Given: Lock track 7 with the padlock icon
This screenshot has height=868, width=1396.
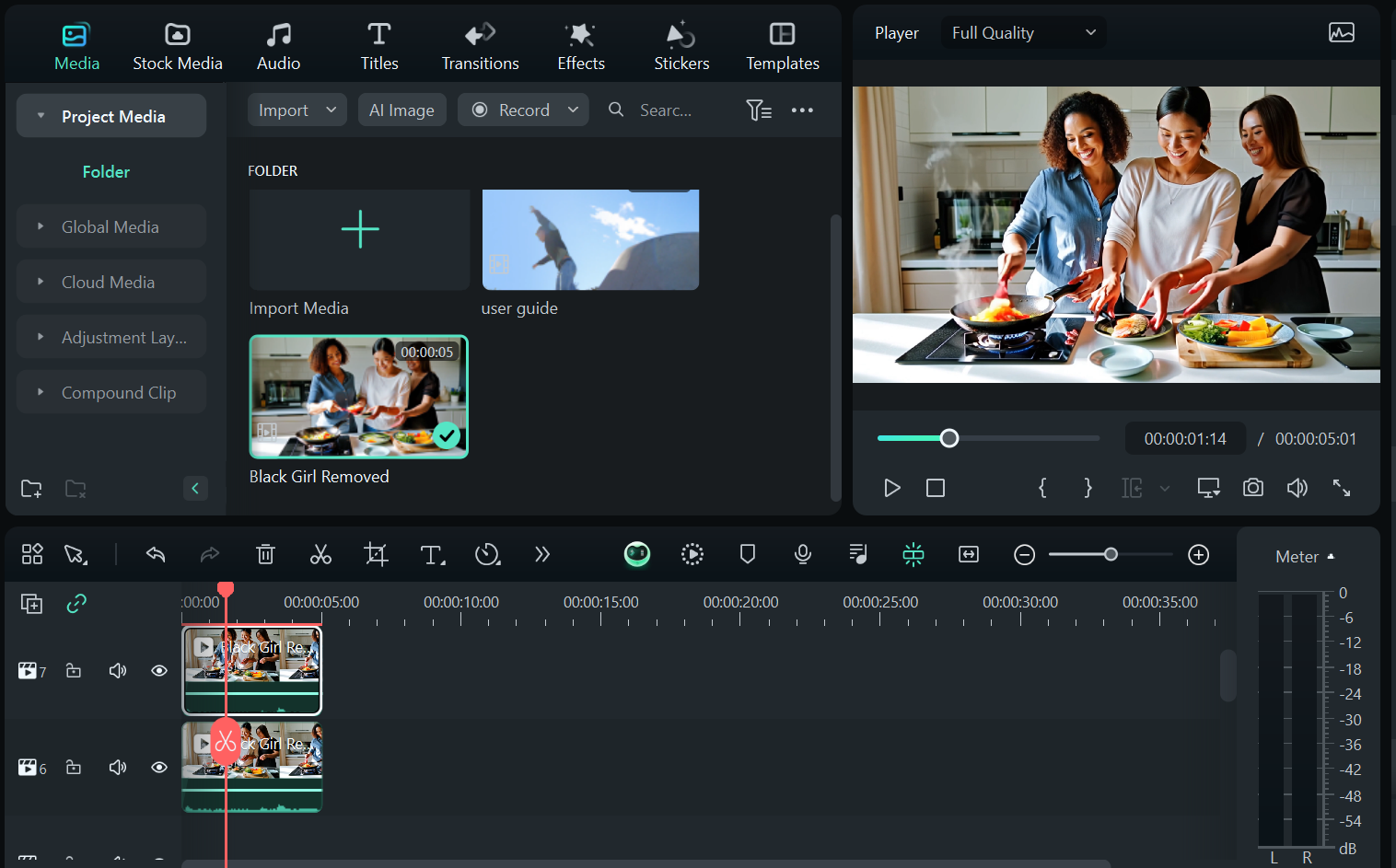Looking at the screenshot, I should pos(74,670).
